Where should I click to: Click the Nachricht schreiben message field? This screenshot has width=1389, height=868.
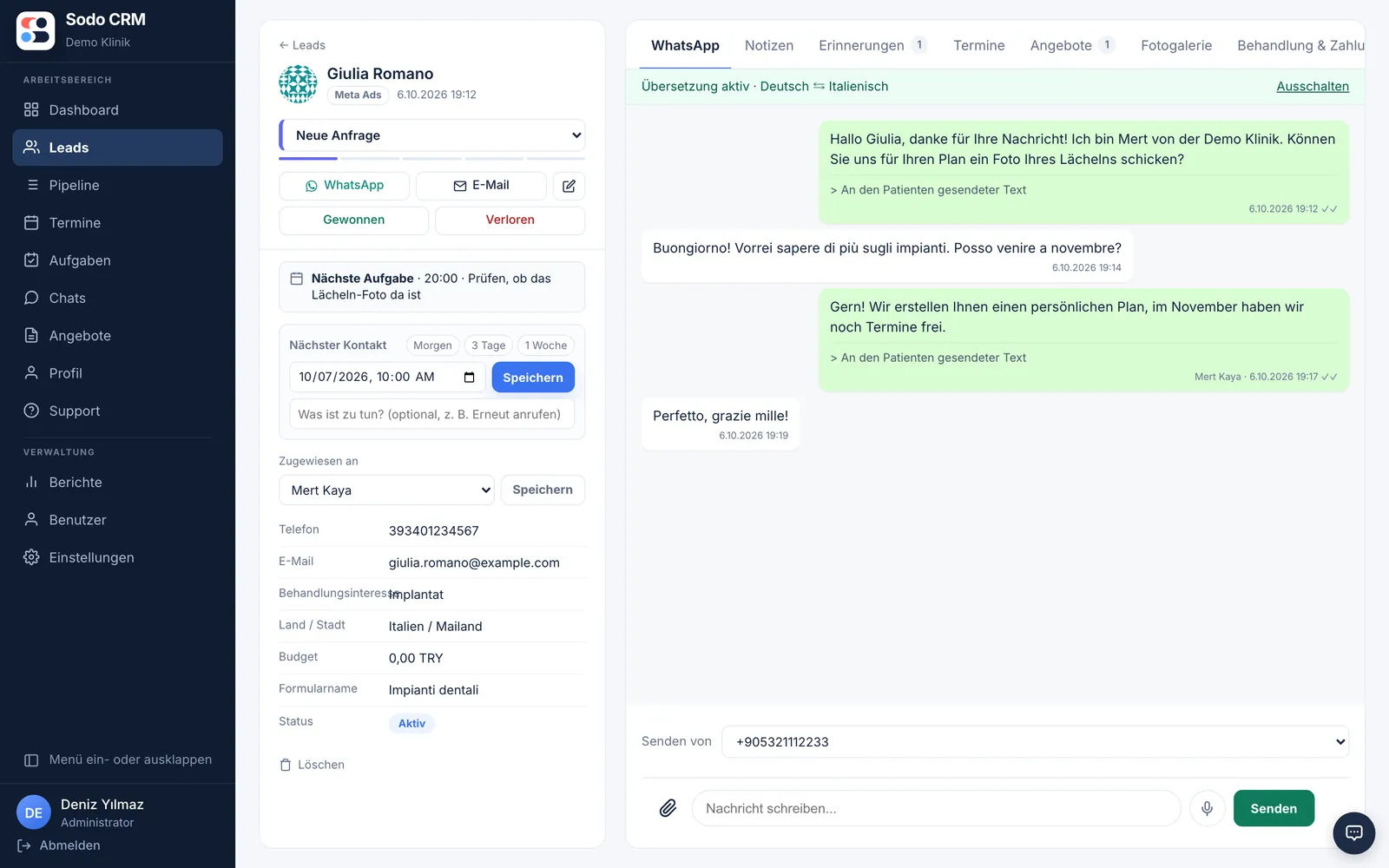936,808
